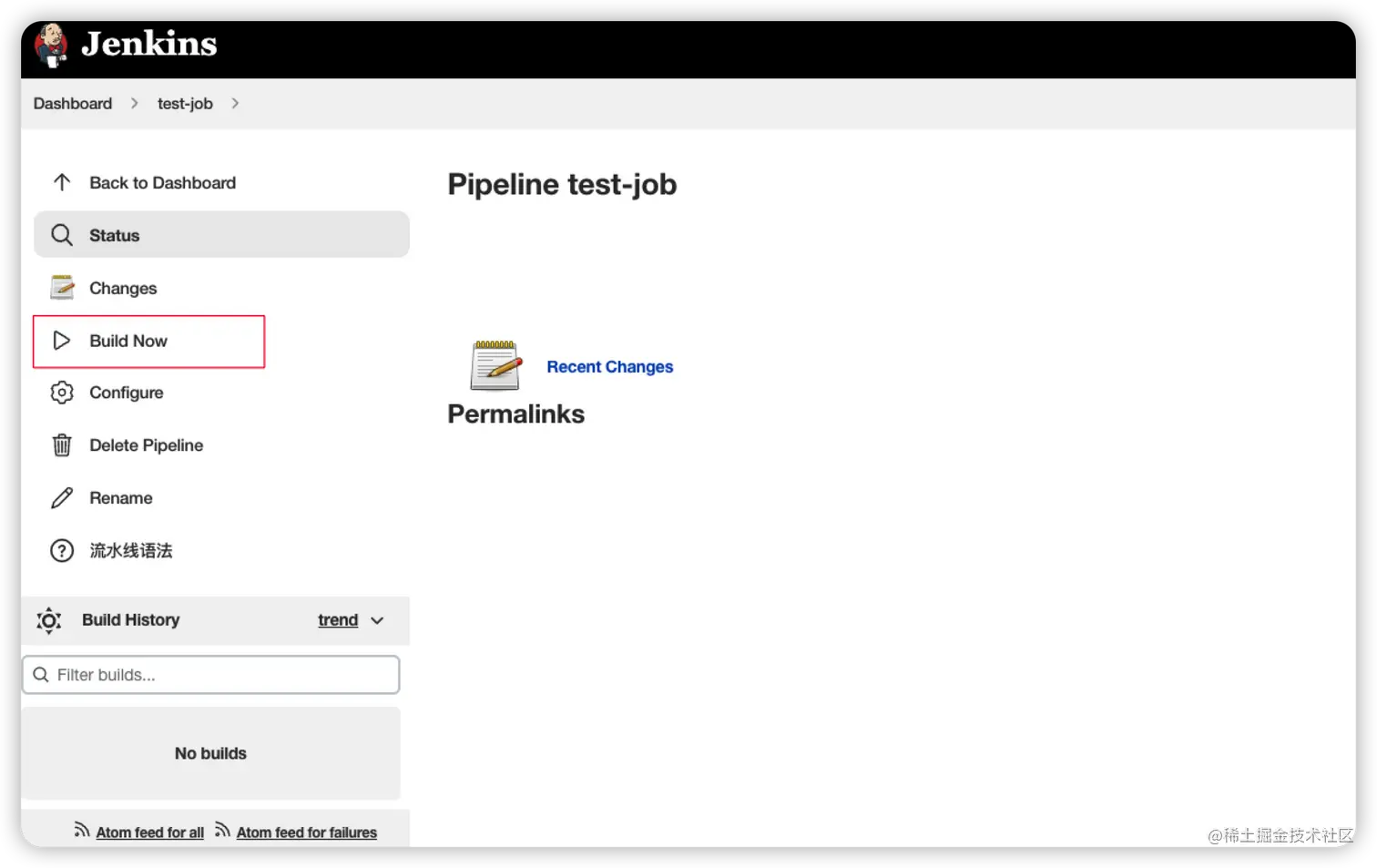Click the Delete Pipeline trash icon

62,445
